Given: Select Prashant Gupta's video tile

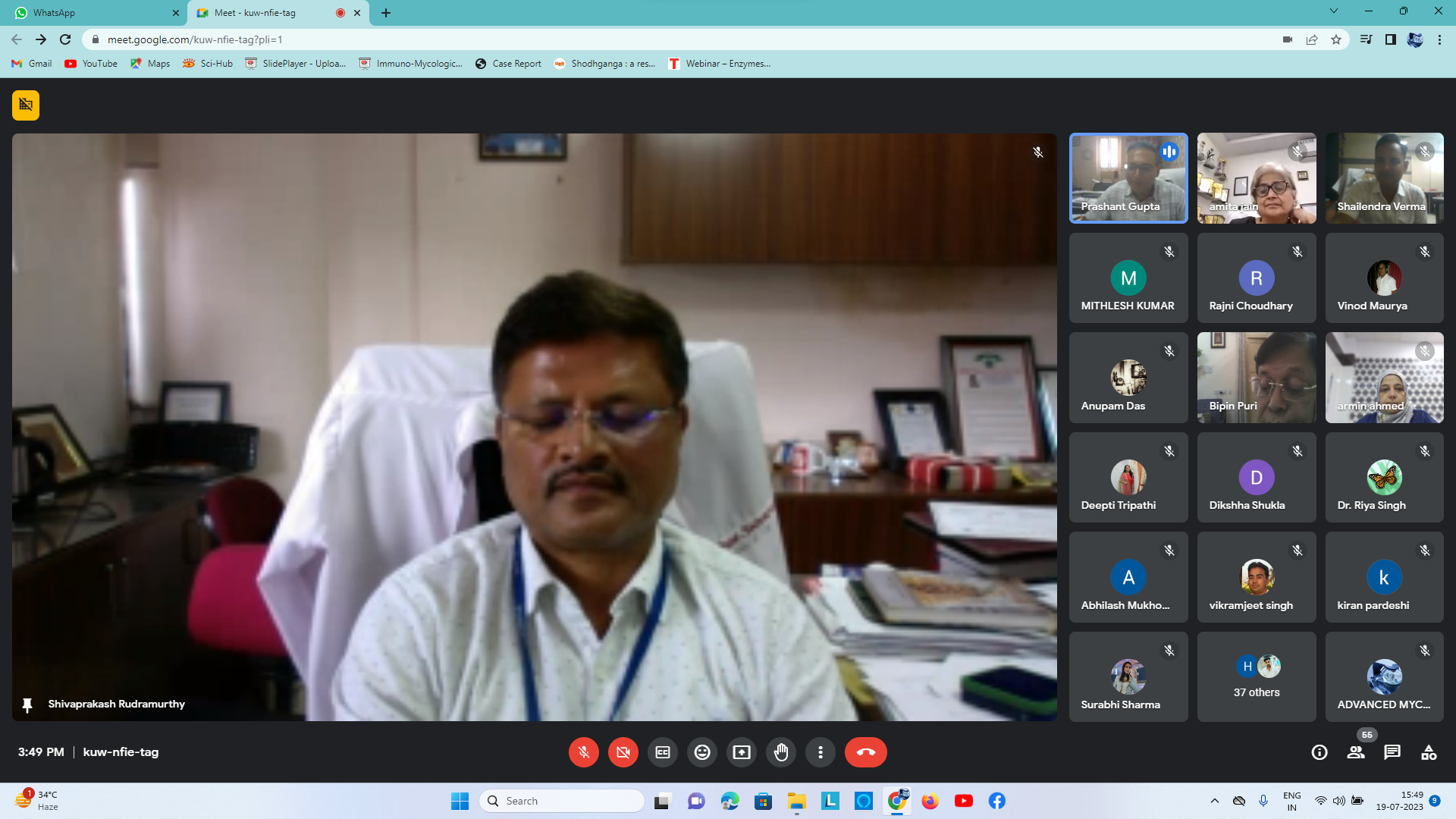Looking at the screenshot, I should (1128, 178).
